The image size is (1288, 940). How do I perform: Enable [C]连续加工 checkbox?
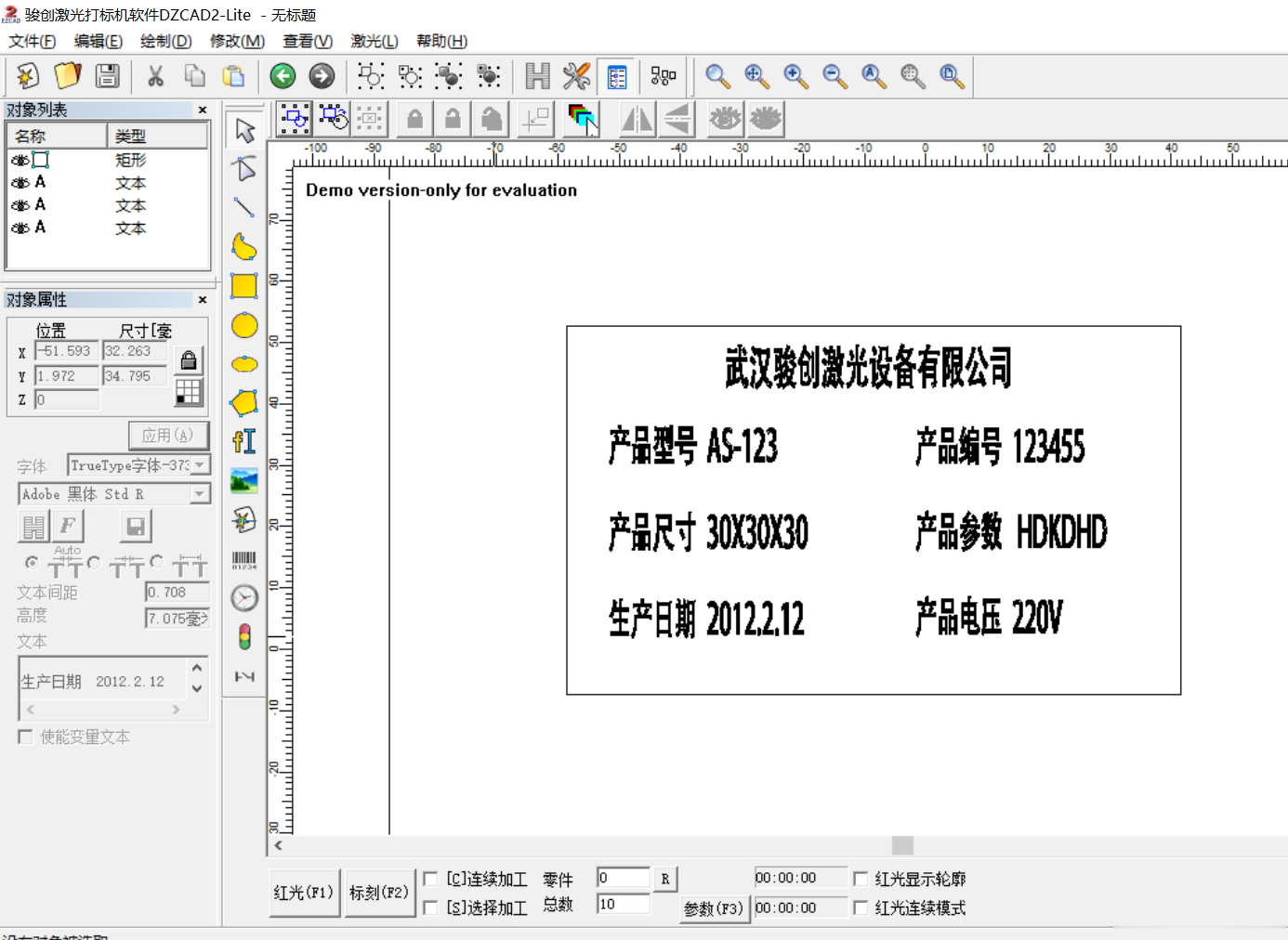coord(430,879)
